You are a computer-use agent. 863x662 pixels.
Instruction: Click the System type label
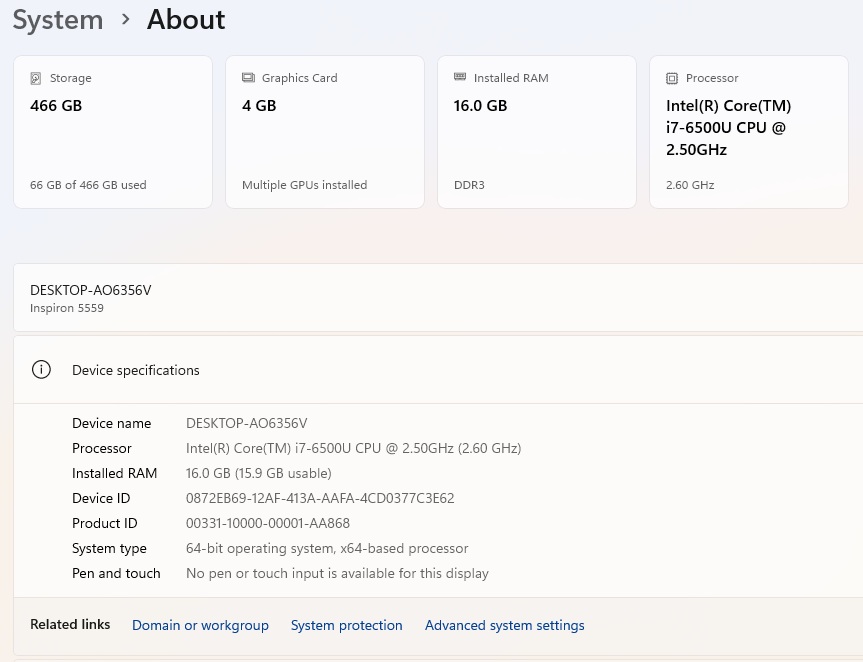[x=110, y=549]
